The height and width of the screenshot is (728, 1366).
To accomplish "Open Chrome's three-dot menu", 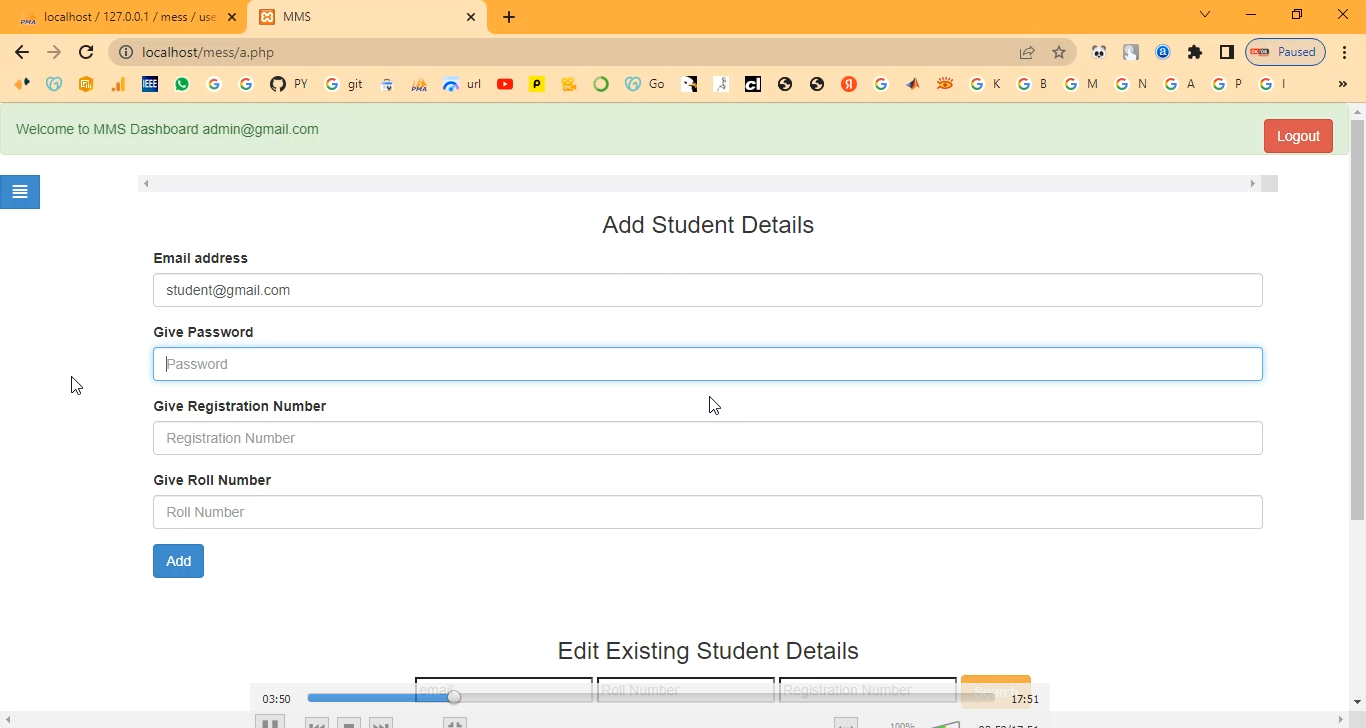I will coord(1345,52).
